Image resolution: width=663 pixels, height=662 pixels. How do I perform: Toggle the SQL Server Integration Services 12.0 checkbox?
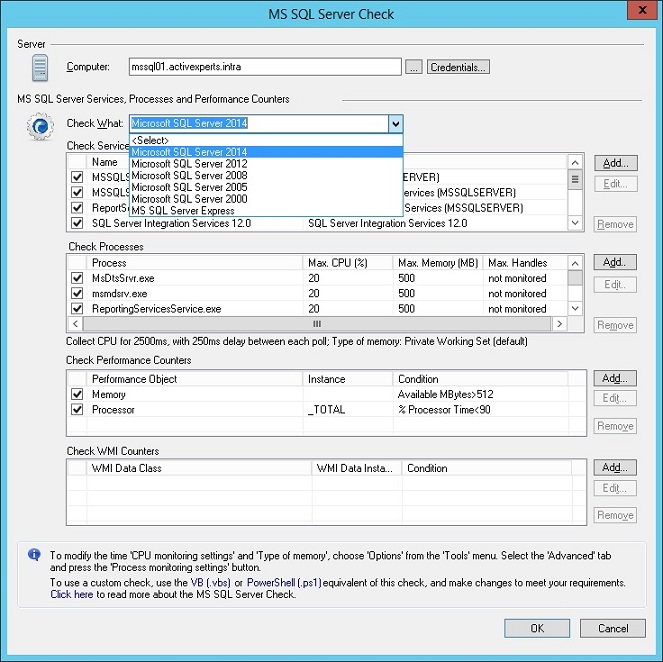point(77,223)
